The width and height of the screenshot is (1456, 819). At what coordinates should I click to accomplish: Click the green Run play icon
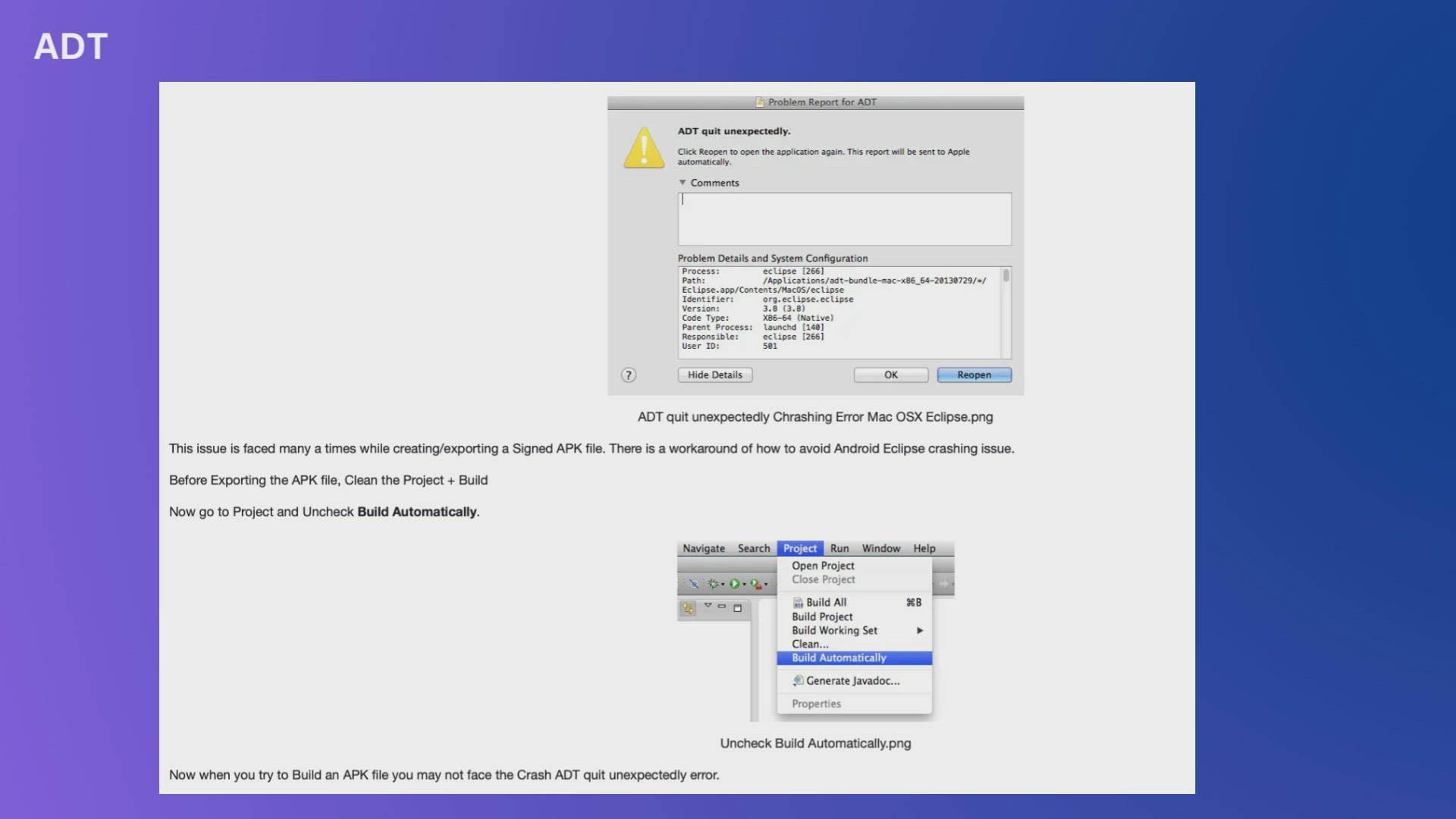pyautogui.click(x=734, y=584)
